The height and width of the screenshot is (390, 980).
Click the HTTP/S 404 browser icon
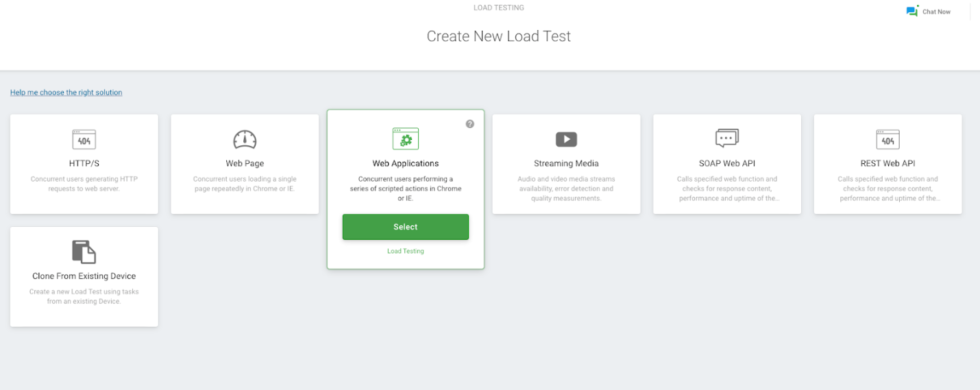[84, 139]
